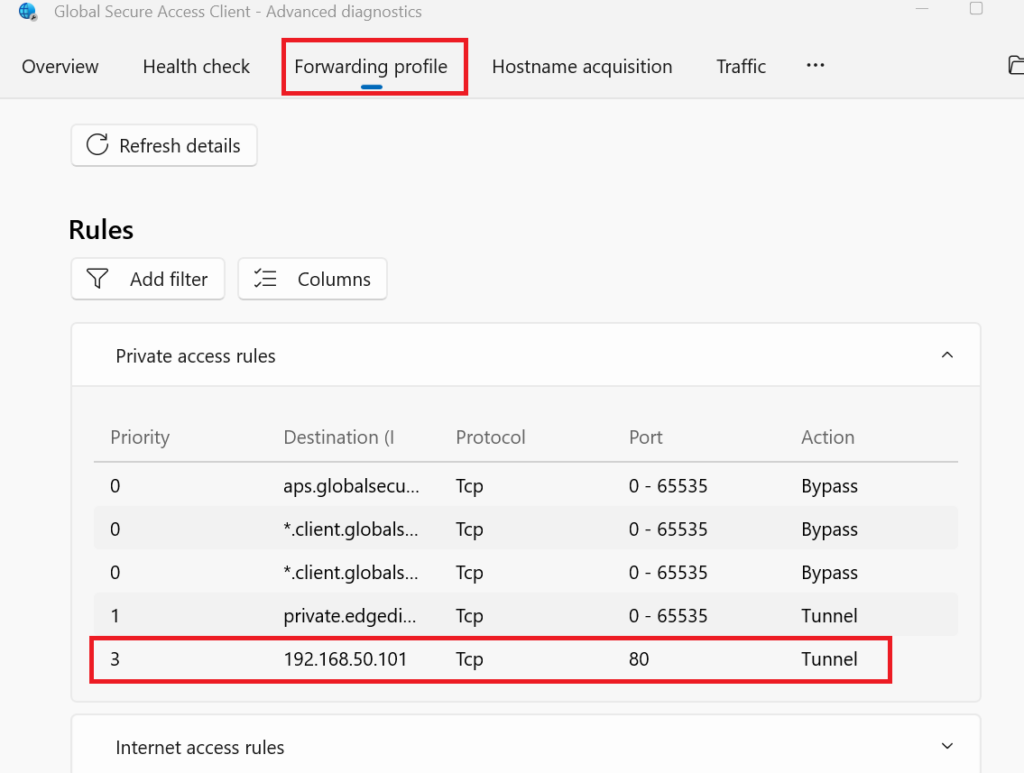This screenshot has width=1024, height=773.
Task: Sort by the Priority column header
Action: [x=140, y=437]
